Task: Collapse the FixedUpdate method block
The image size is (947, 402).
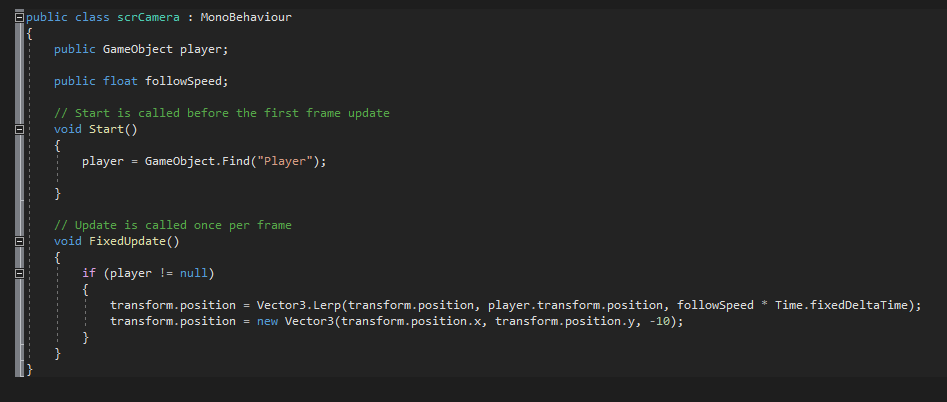Action: [19, 241]
